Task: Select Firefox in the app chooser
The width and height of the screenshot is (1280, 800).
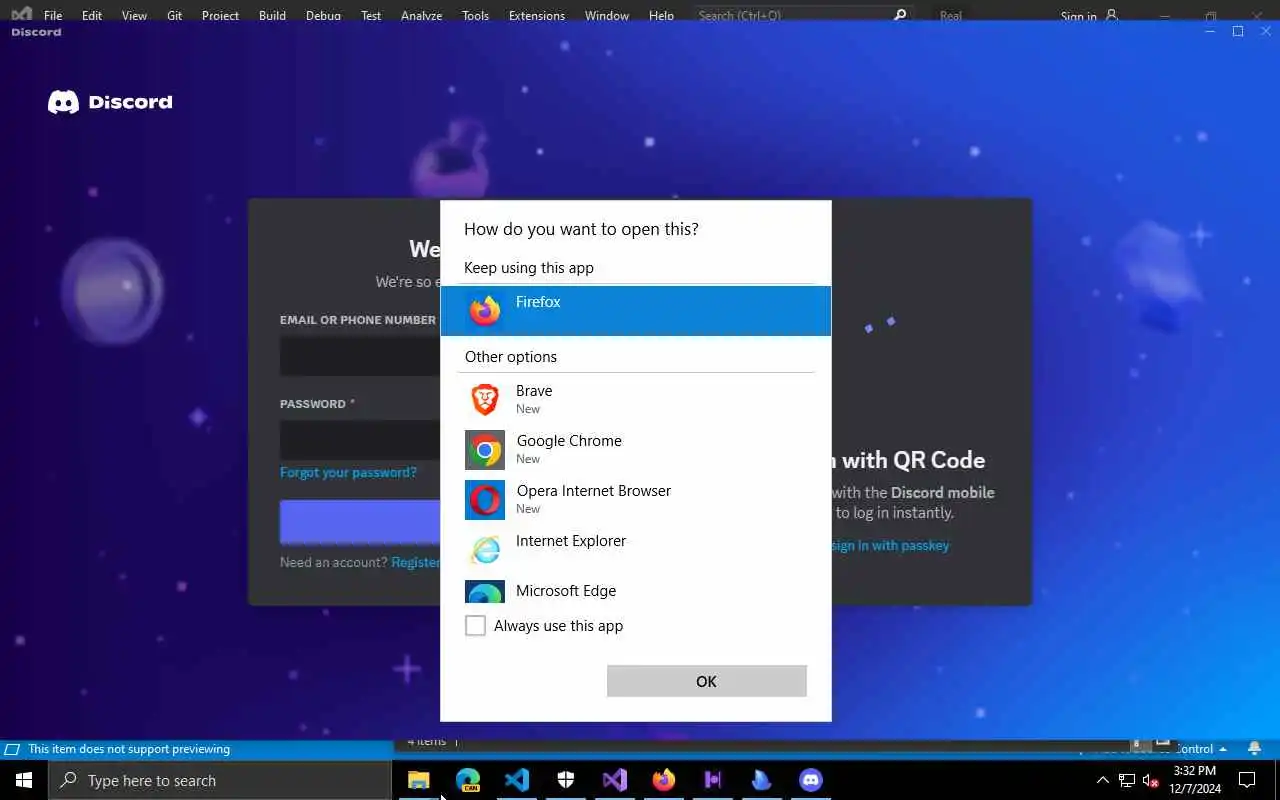Action: click(635, 311)
